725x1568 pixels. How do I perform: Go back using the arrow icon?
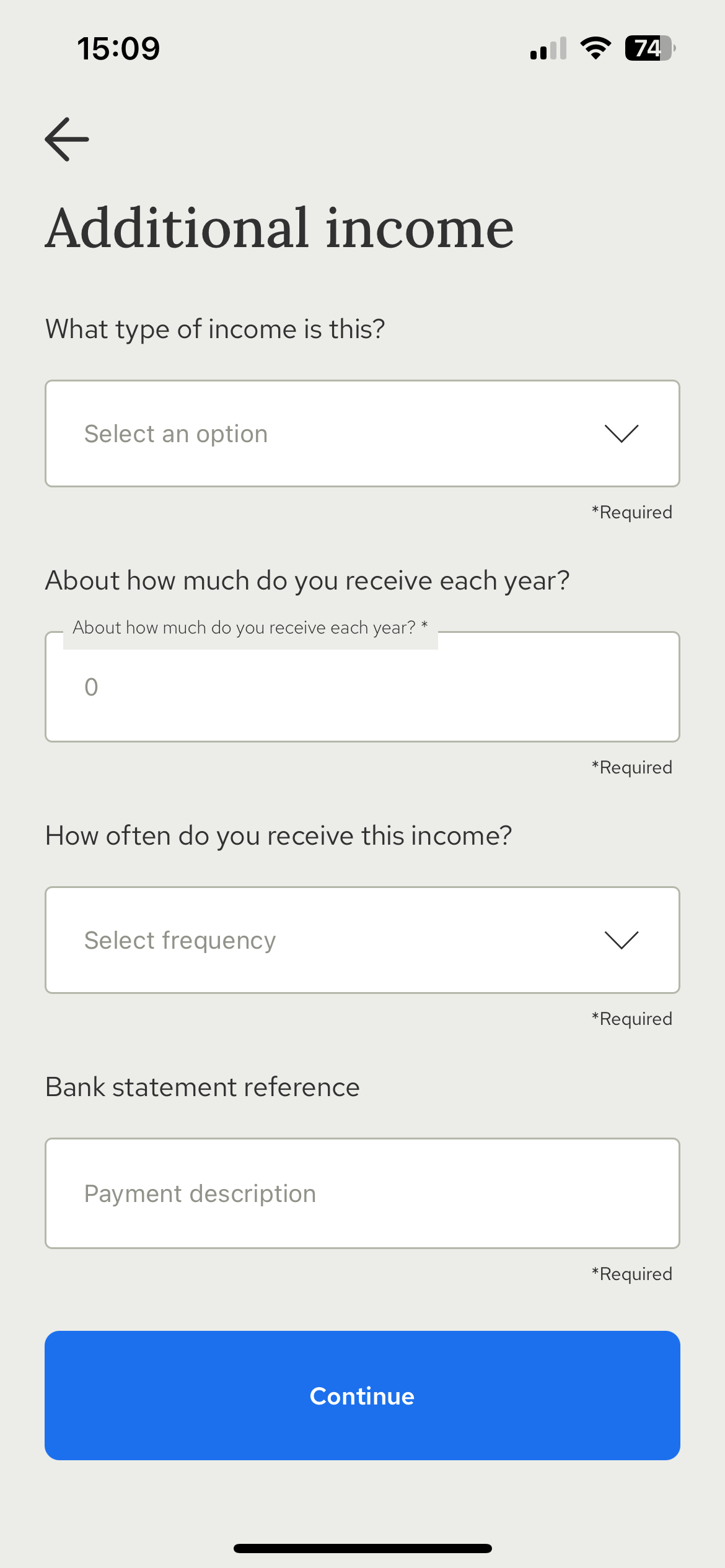(x=67, y=139)
